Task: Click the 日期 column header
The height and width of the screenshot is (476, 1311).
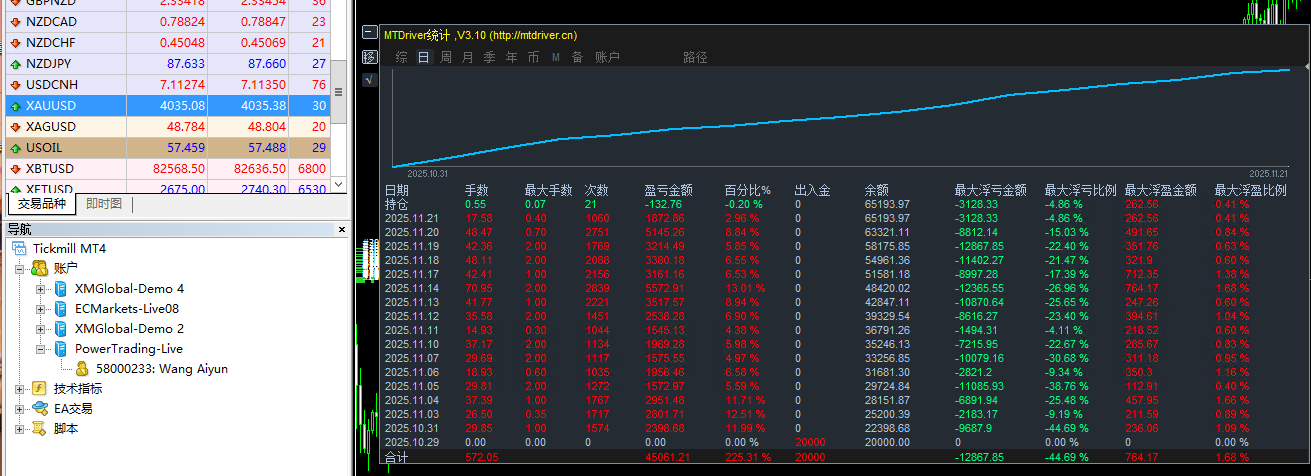Action: point(397,190)
